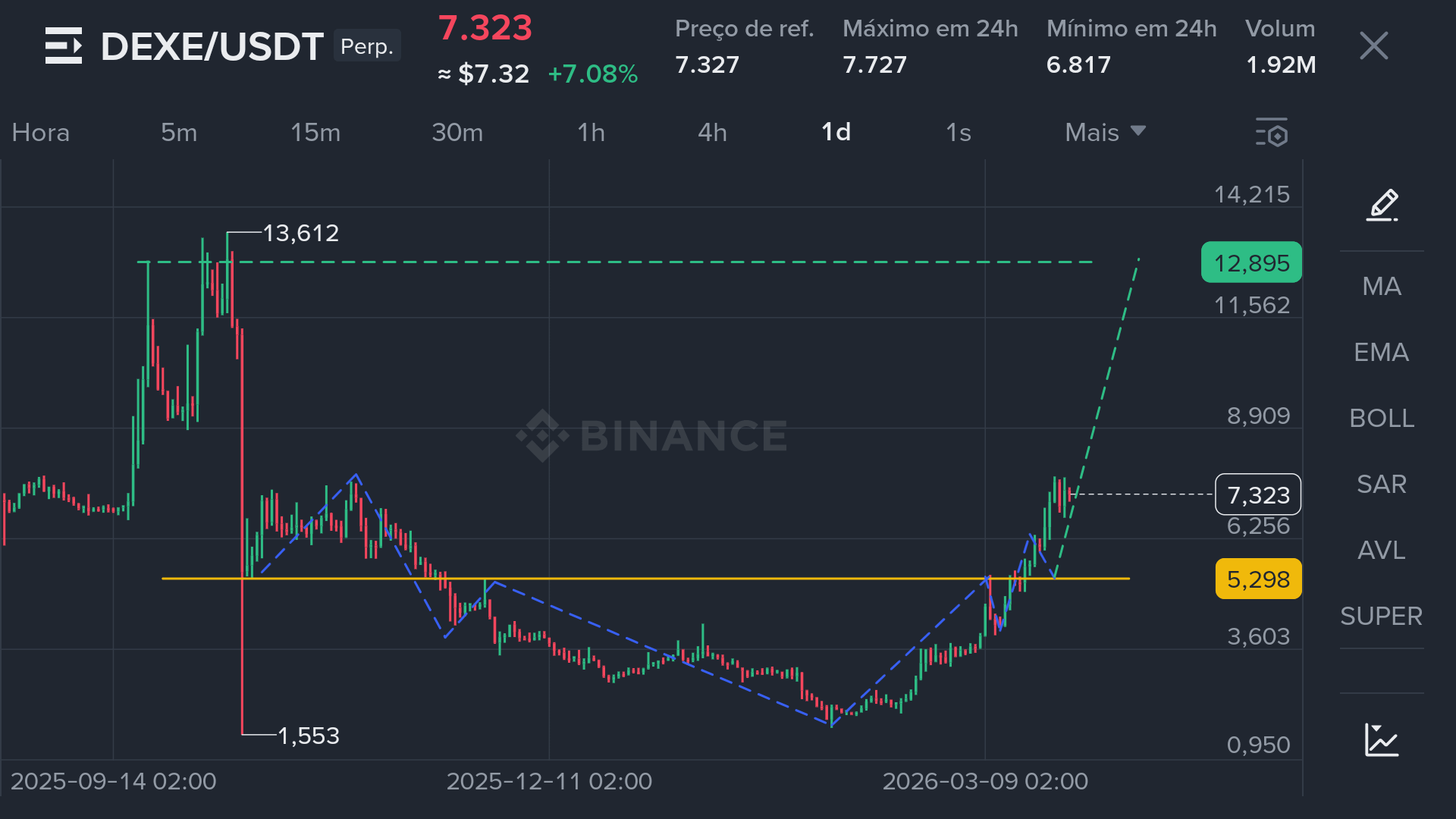The width and height of the screenshot is (1456, 819).
Task: Choose the Hora chart view
Action: (x=41, y=133)
